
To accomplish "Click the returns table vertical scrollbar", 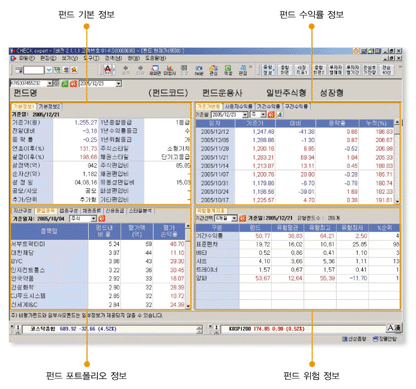I will click(x=397, y=162).
